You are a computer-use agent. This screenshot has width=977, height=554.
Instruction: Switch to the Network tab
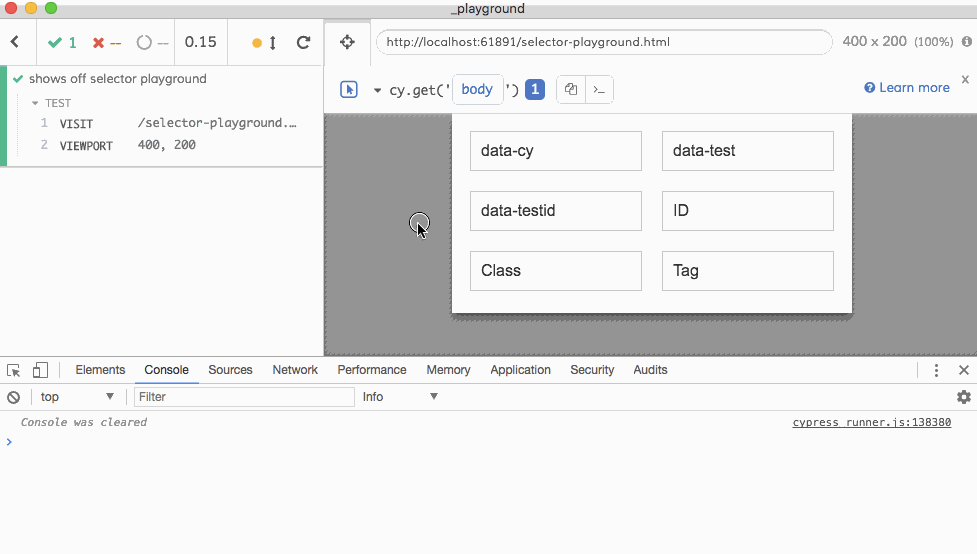(x=295, y=370)
